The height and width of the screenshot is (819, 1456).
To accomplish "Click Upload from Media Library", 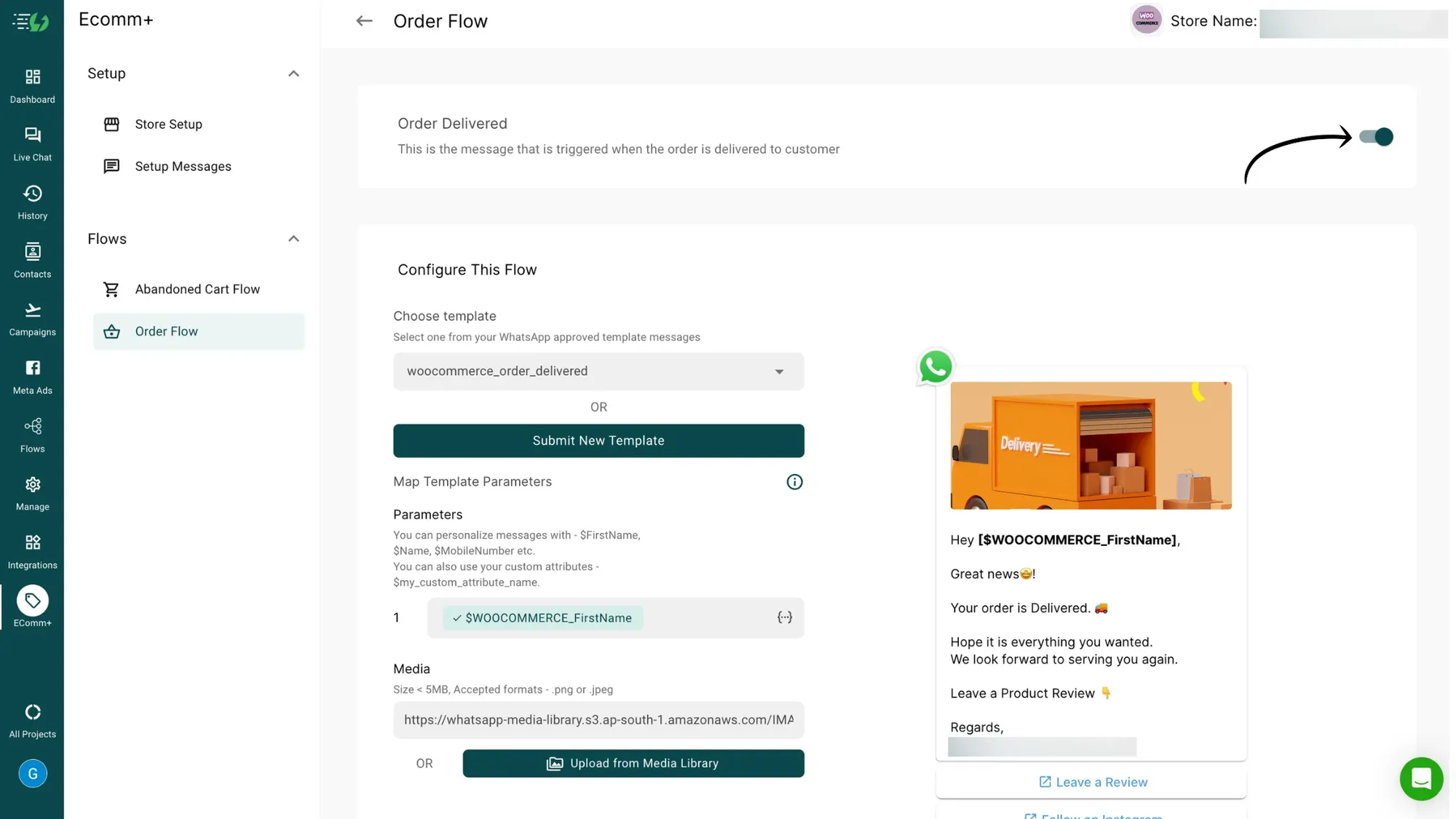I will tap(633, 763).
